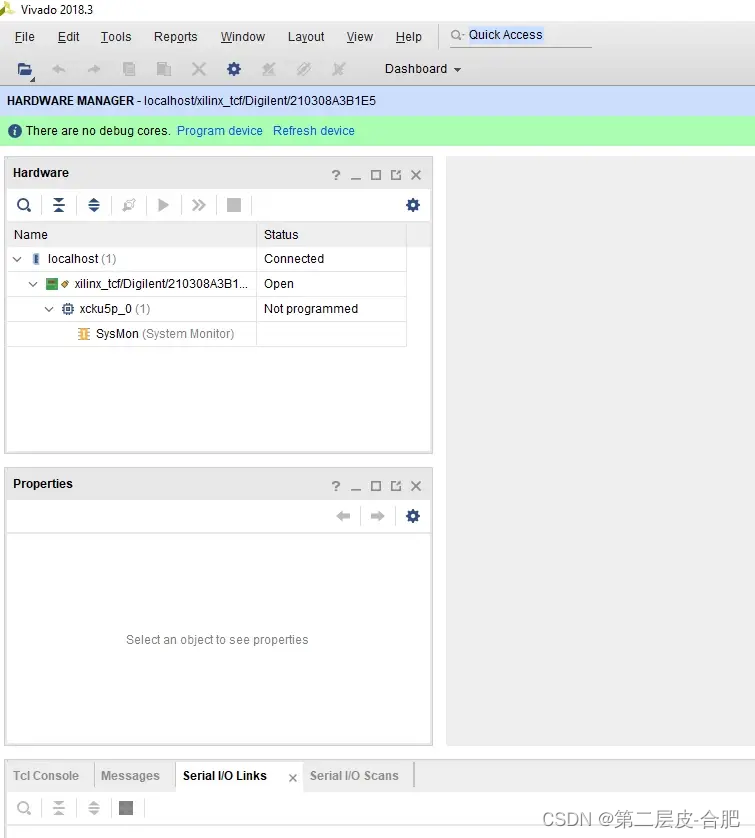
Task: Open the Help menu
Action: (x=409, y=37)
